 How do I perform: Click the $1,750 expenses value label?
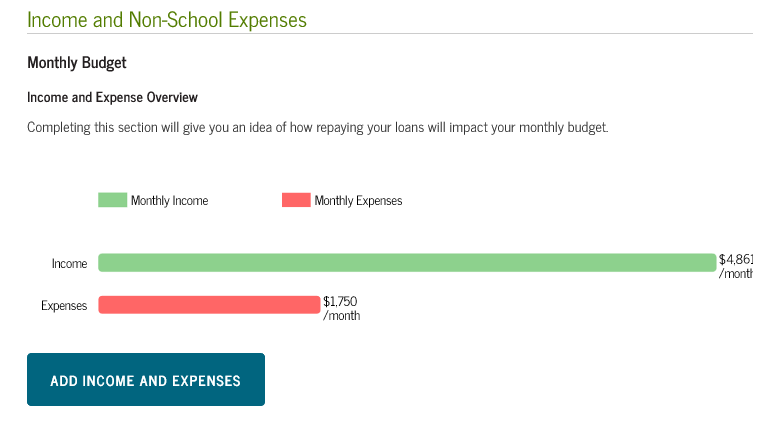coord(341,301)
